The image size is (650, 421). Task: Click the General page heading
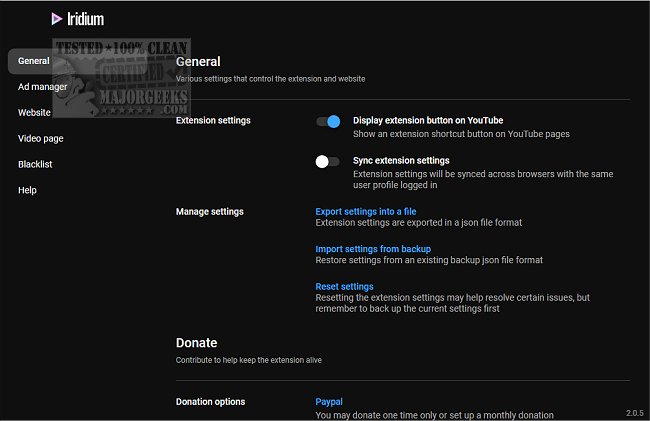click(198, 62)
